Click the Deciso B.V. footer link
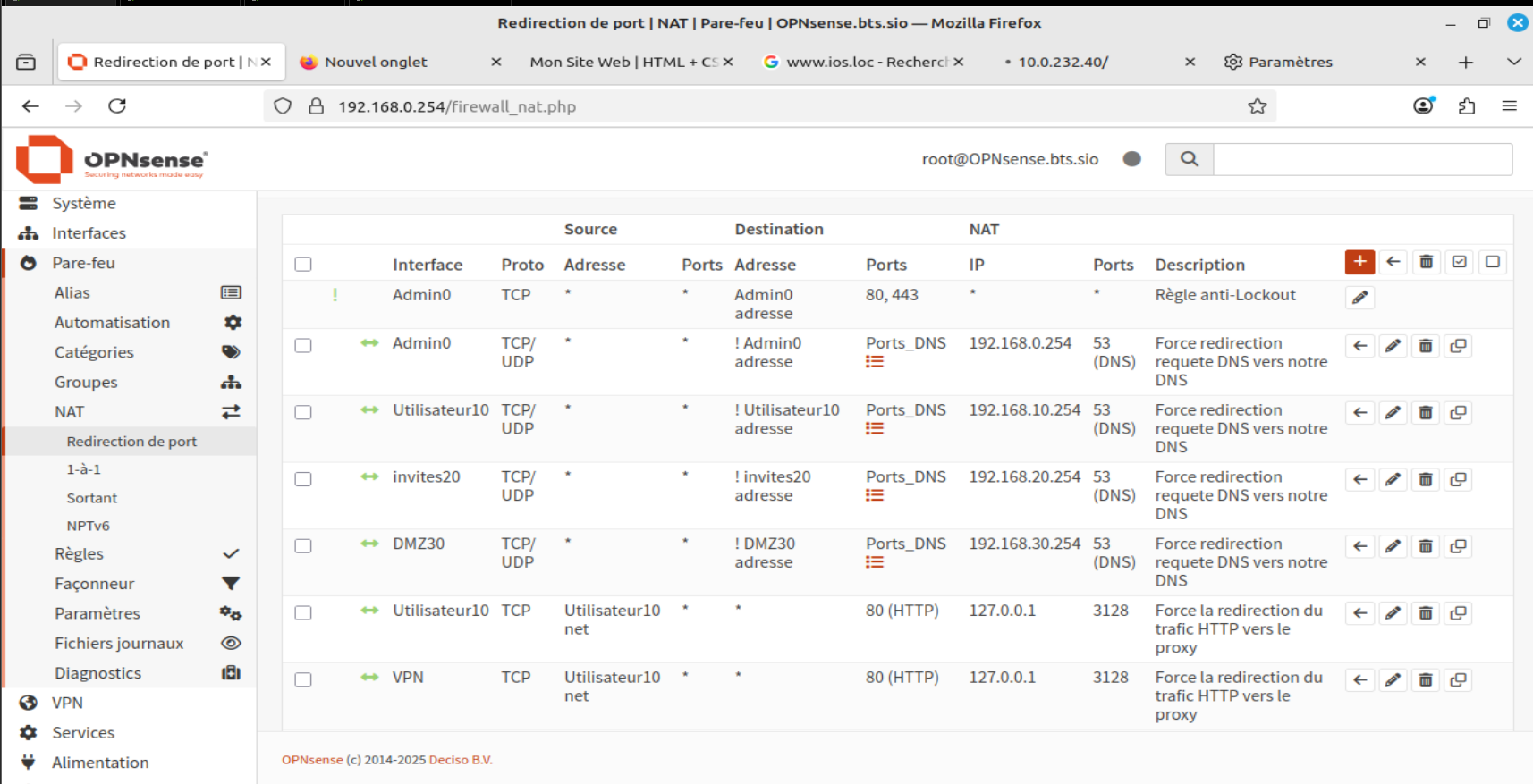The image size is (1533, 784). (461, 760)
